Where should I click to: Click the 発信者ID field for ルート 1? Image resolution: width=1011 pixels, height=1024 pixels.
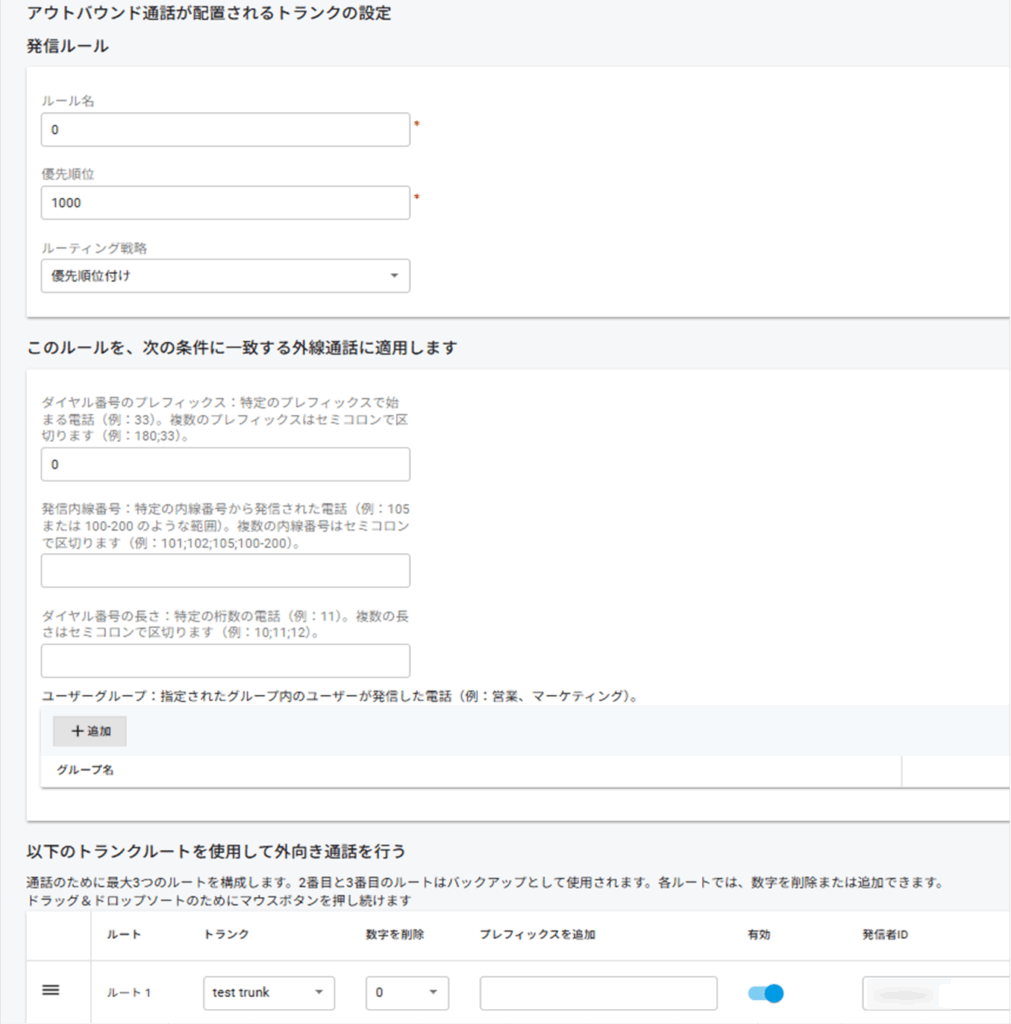point(935,993)
